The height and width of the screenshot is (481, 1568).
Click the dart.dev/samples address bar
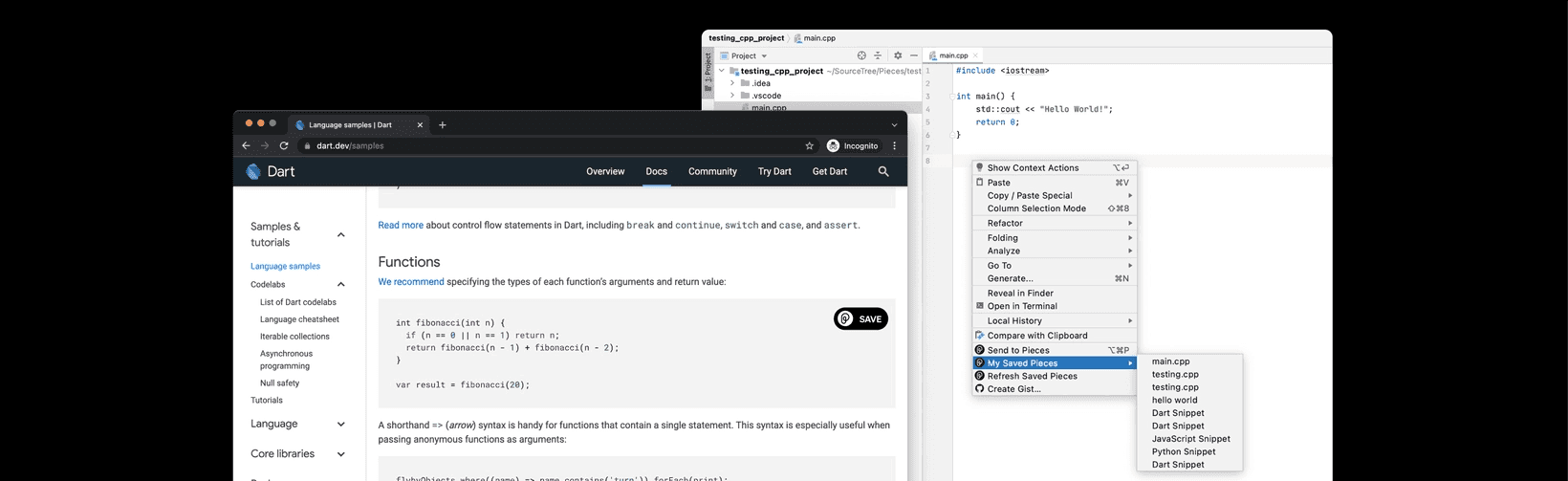350,146
